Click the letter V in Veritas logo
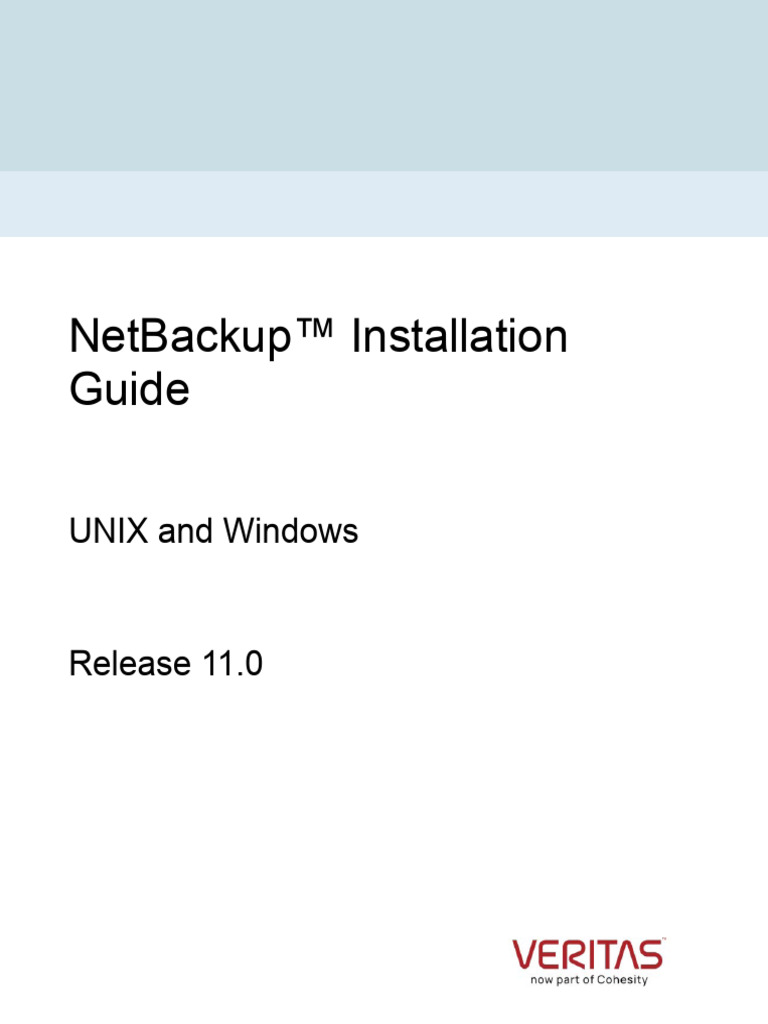The image size is (768, 1024). (528, 955)
